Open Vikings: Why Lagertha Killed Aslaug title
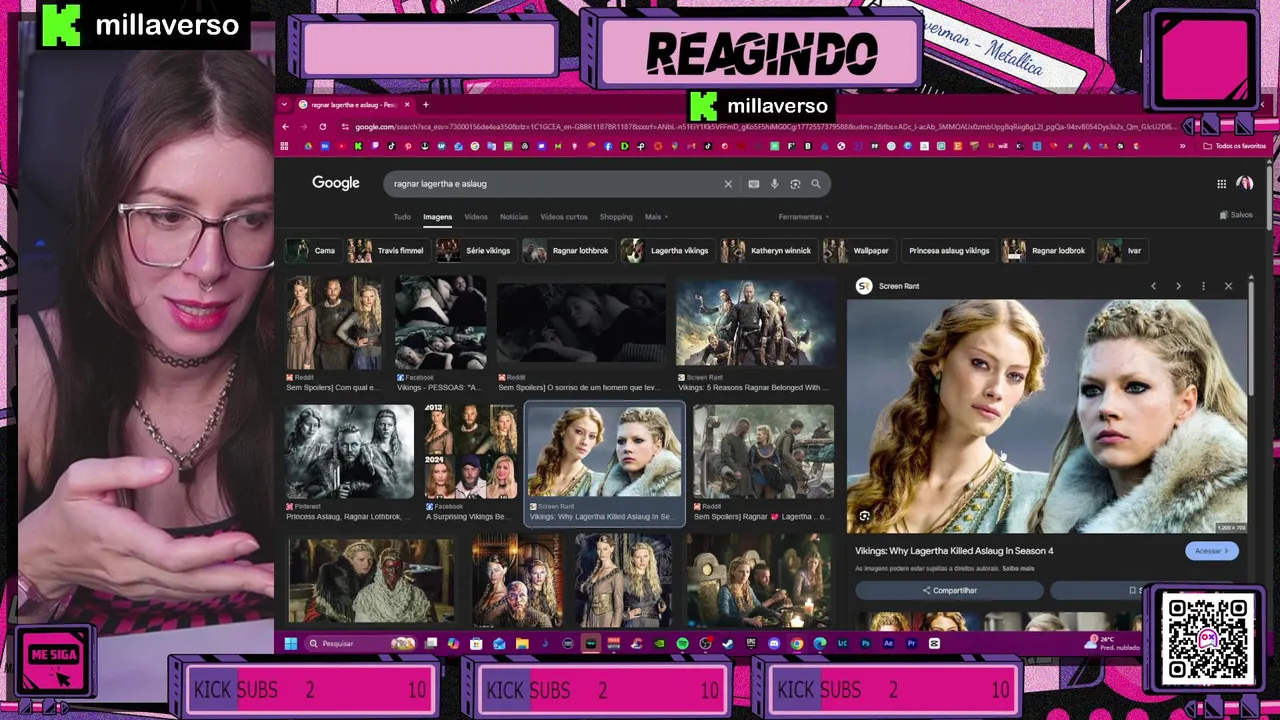This screenshot has height=720, width=1280. 954,551
